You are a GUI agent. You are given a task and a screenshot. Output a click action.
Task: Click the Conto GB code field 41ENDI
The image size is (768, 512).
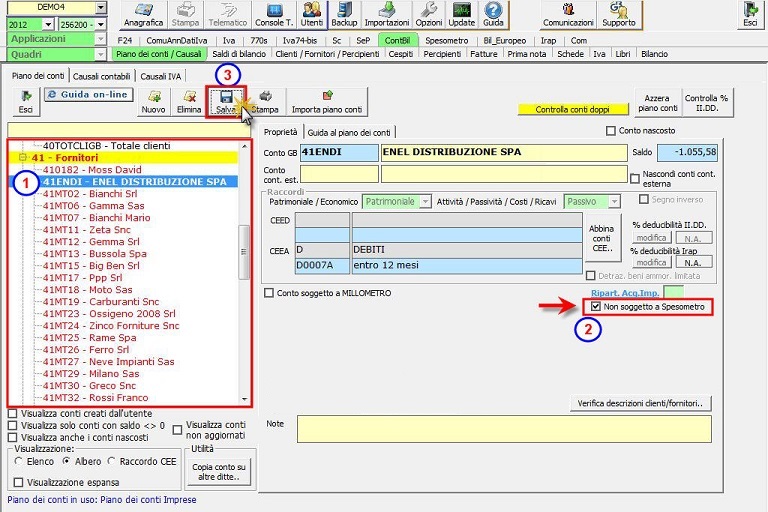pyautogui.click(x=339, y=152)
